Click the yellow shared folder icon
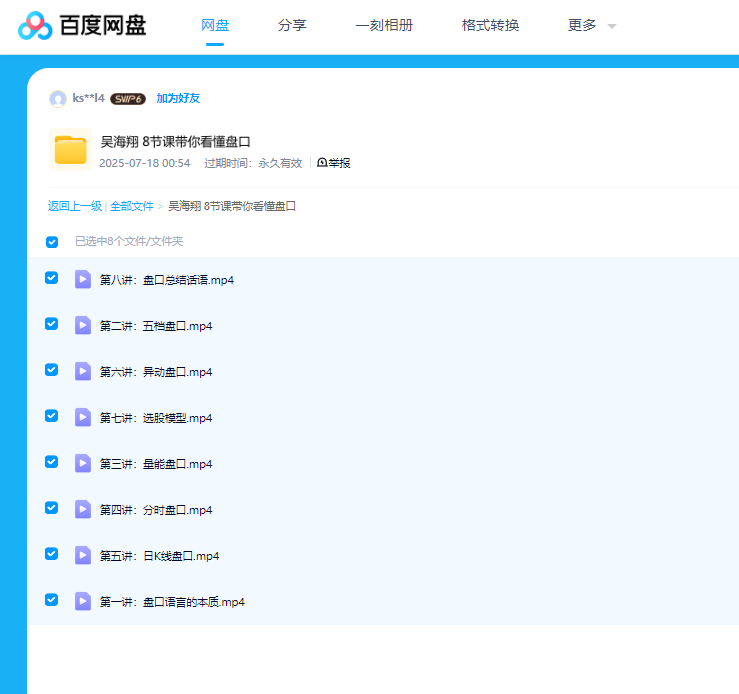The image size is (739, 694). coord(70,150)
